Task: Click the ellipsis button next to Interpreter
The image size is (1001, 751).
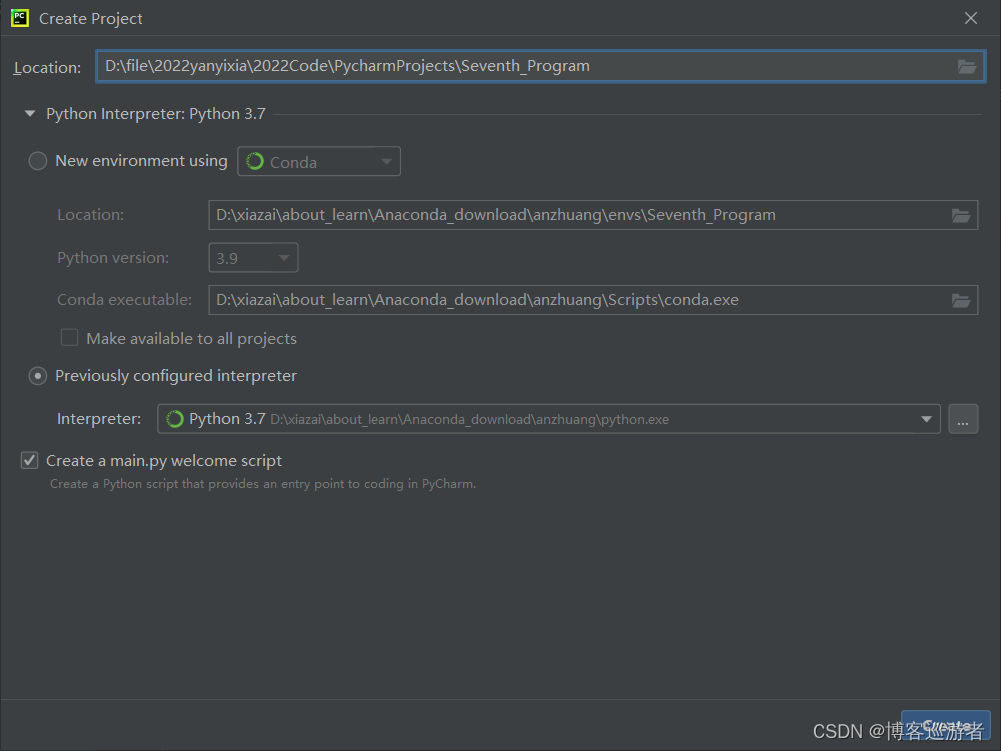Action: click(963, 419)
